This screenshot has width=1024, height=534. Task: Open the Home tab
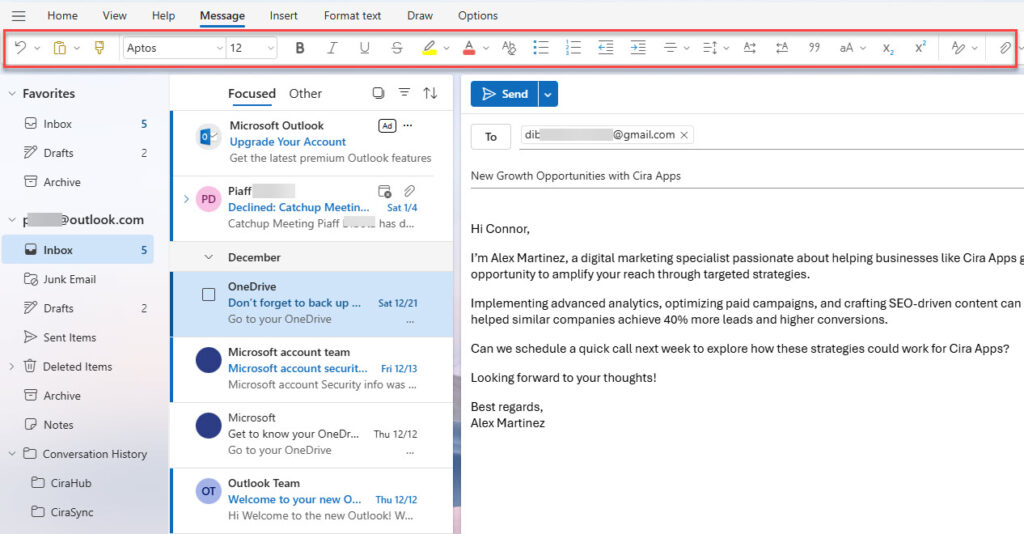[63, 16]
